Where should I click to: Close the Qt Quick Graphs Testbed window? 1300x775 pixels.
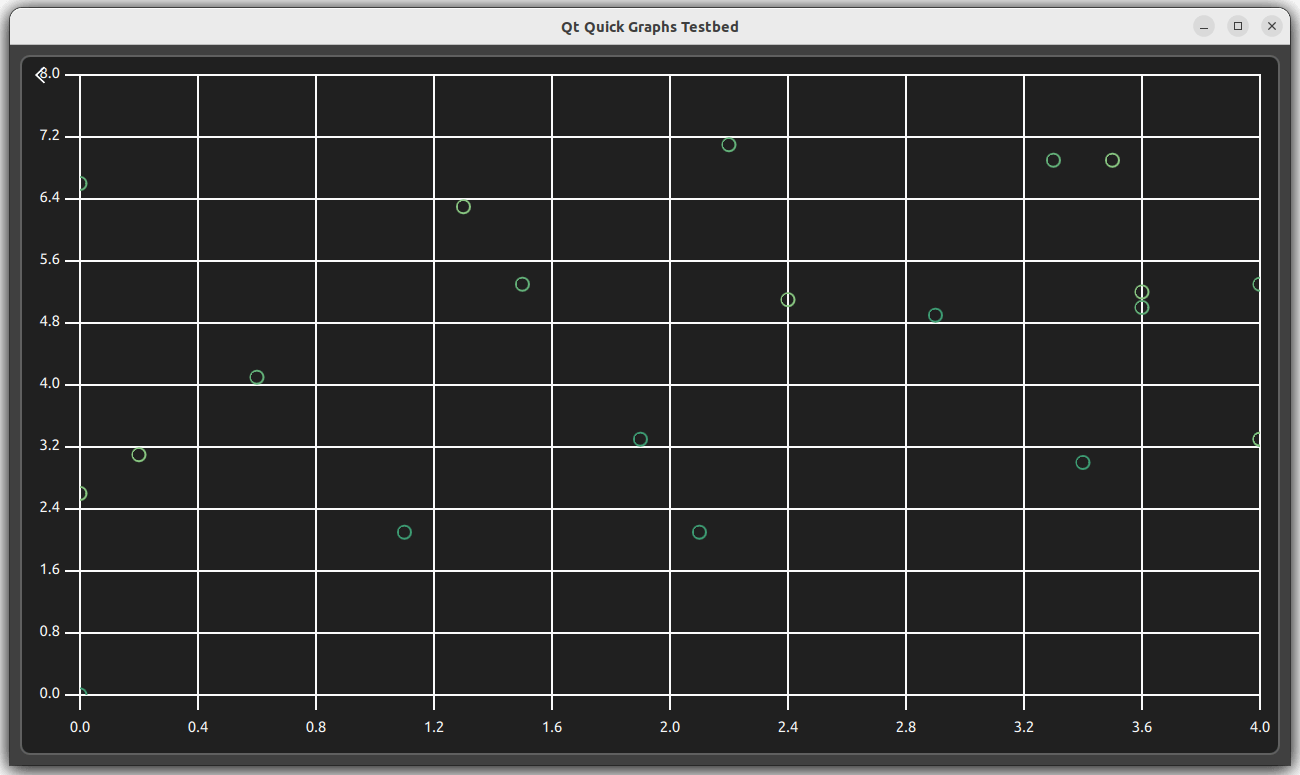tap(1272, 27)
